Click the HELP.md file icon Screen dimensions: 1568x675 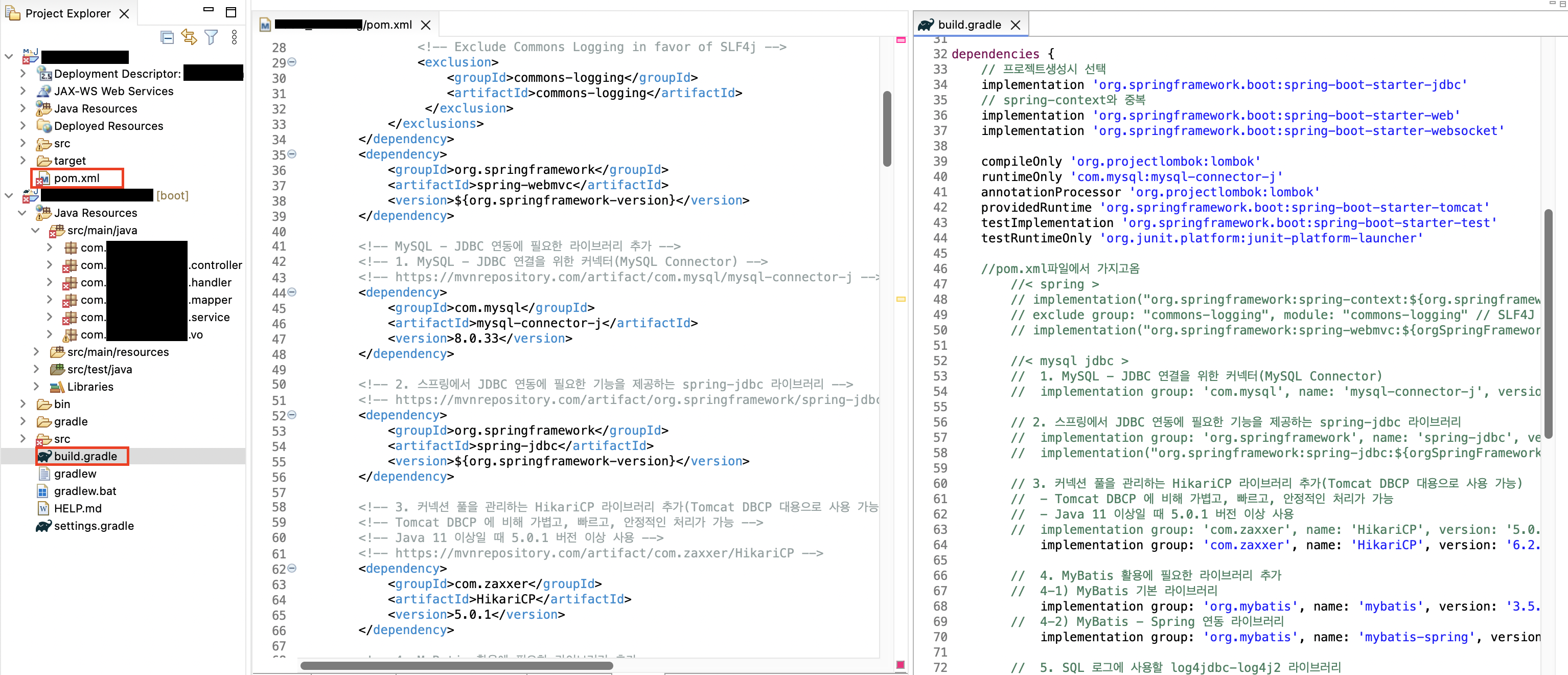(43, 508)
